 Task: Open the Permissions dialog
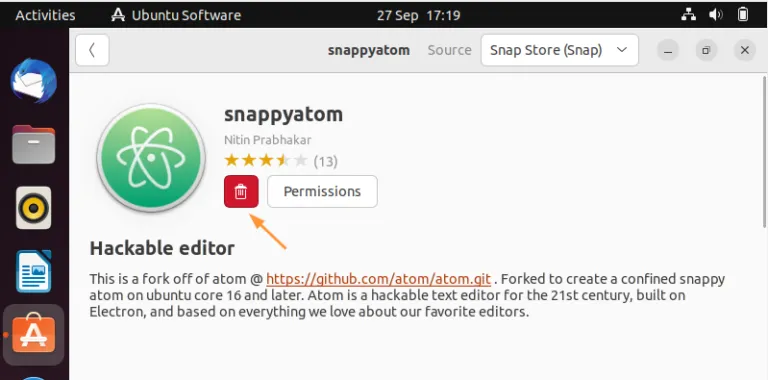click(322, 191)
